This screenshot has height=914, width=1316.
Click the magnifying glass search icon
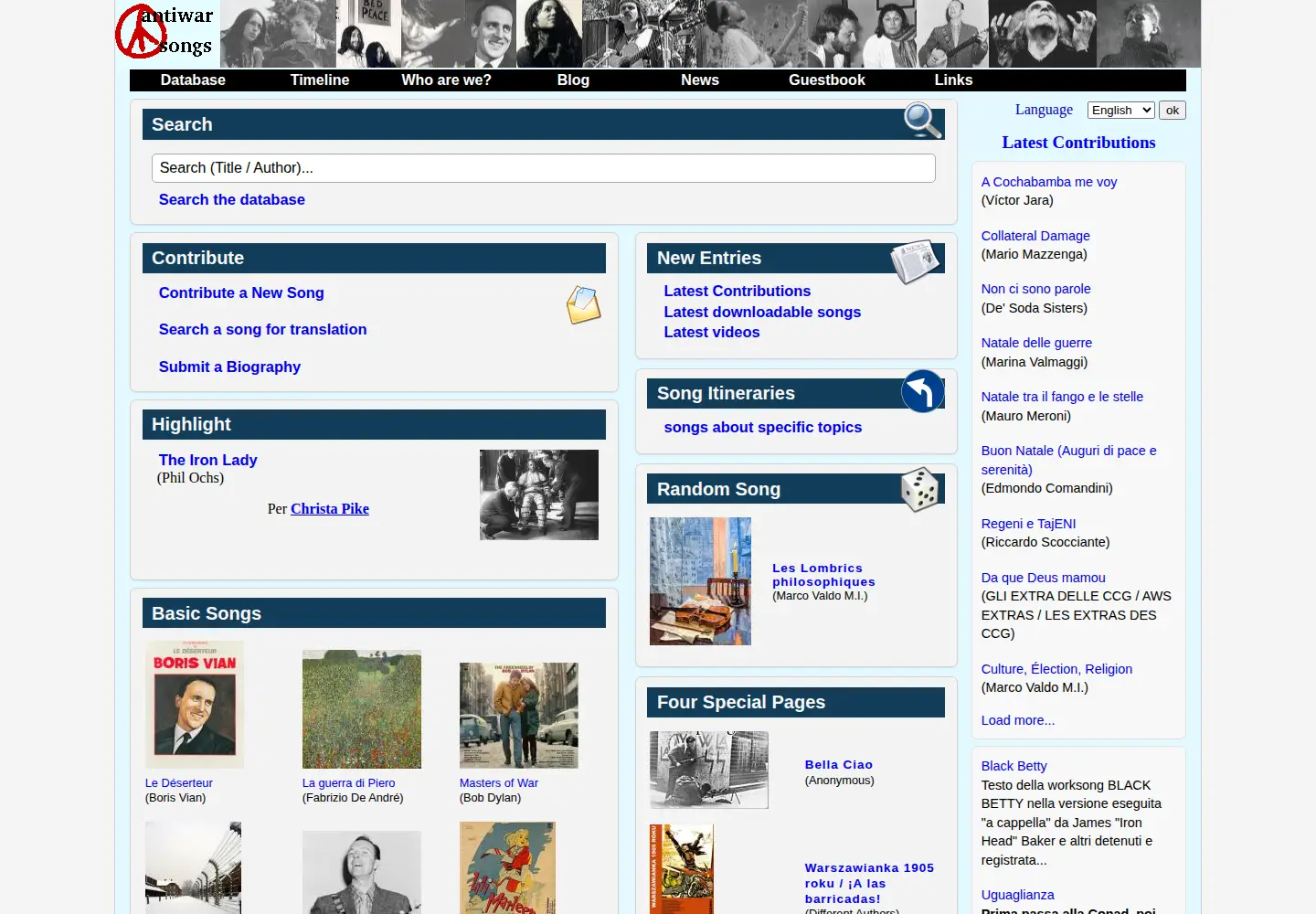922,121
